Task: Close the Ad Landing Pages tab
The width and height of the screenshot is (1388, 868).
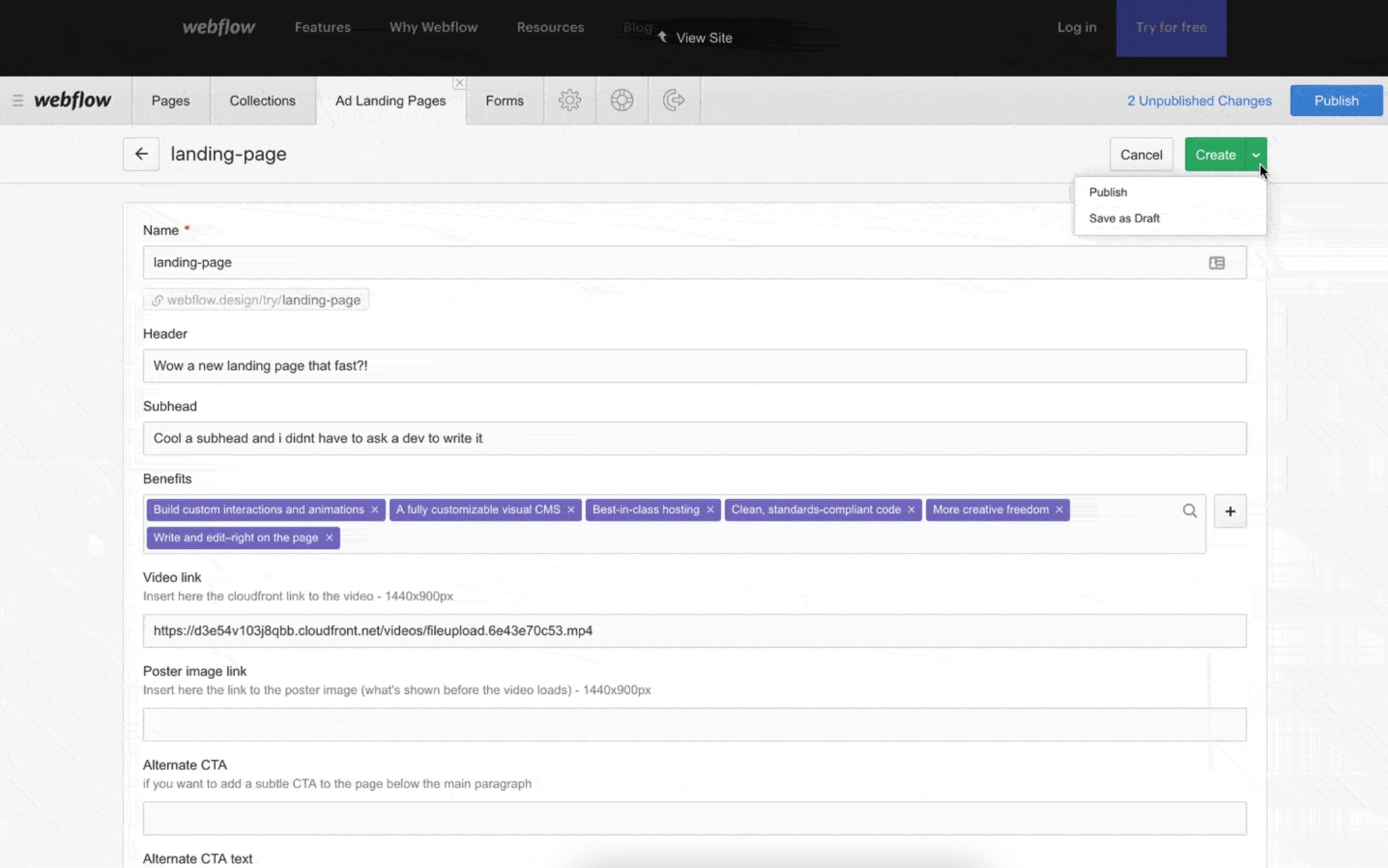Action: tap(460, 83)
